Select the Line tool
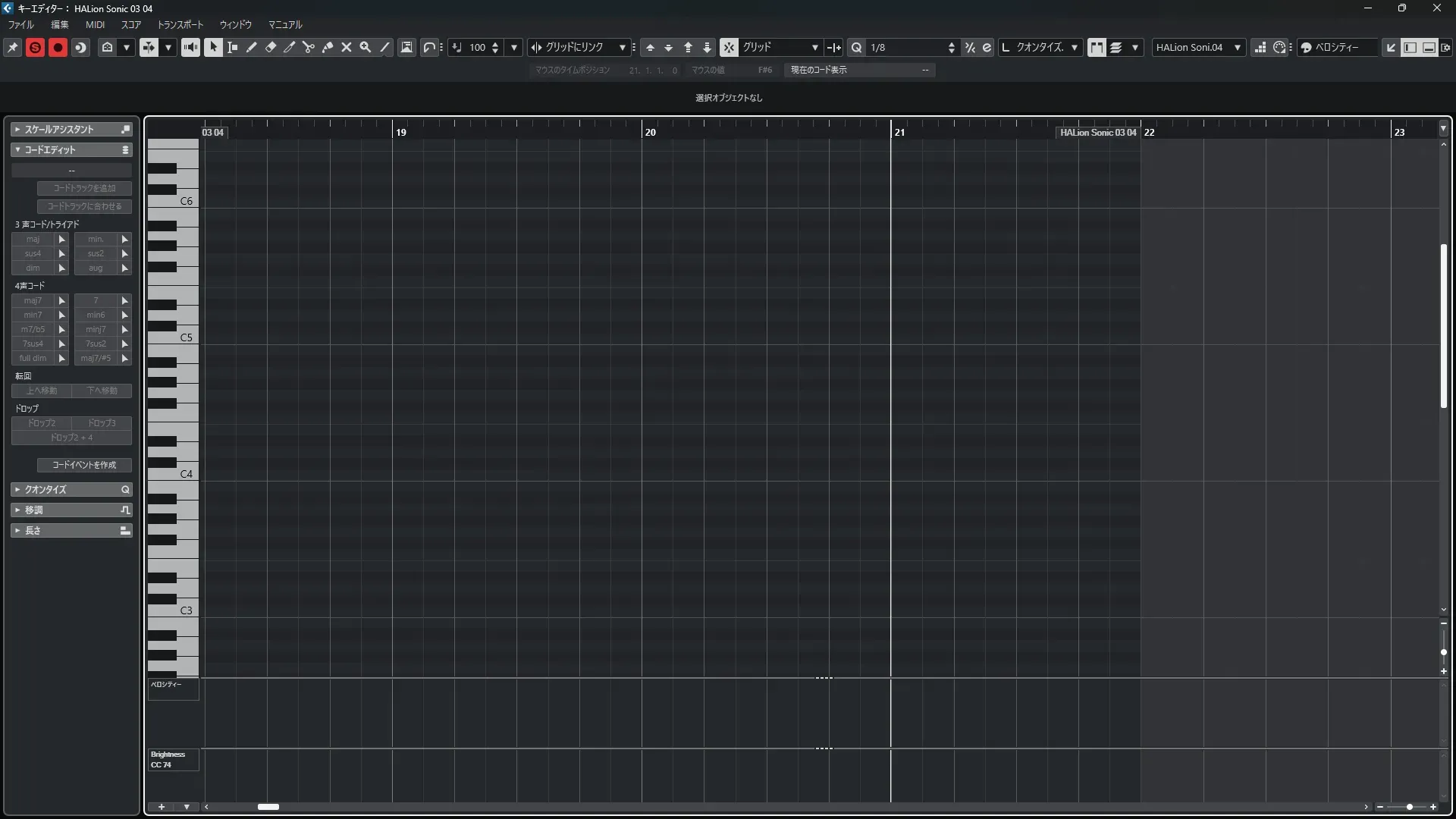1456x819 pixels. click(x=384, y=47)
